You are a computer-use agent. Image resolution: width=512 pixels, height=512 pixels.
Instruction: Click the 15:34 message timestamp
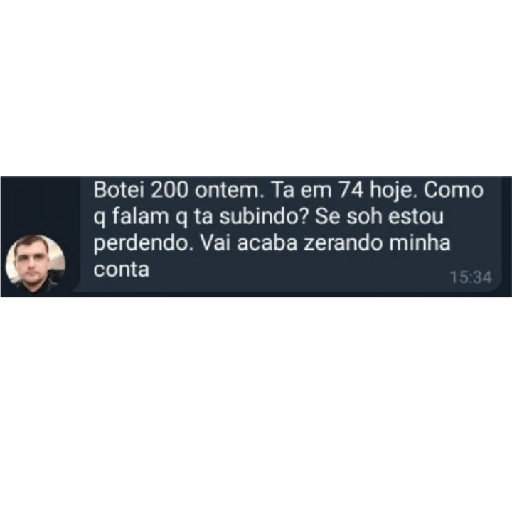click(x=471, y=277)
